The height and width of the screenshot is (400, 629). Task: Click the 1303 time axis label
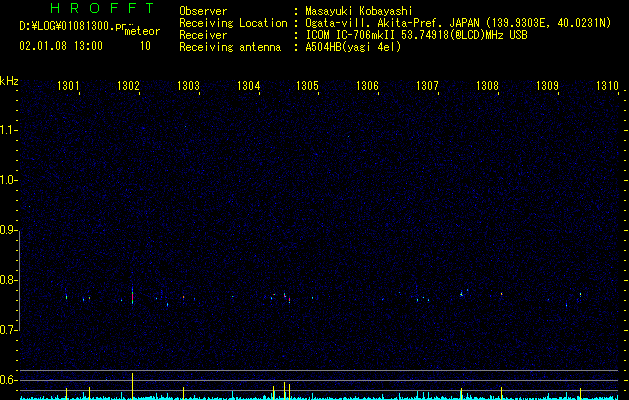[x=188, y=85]
